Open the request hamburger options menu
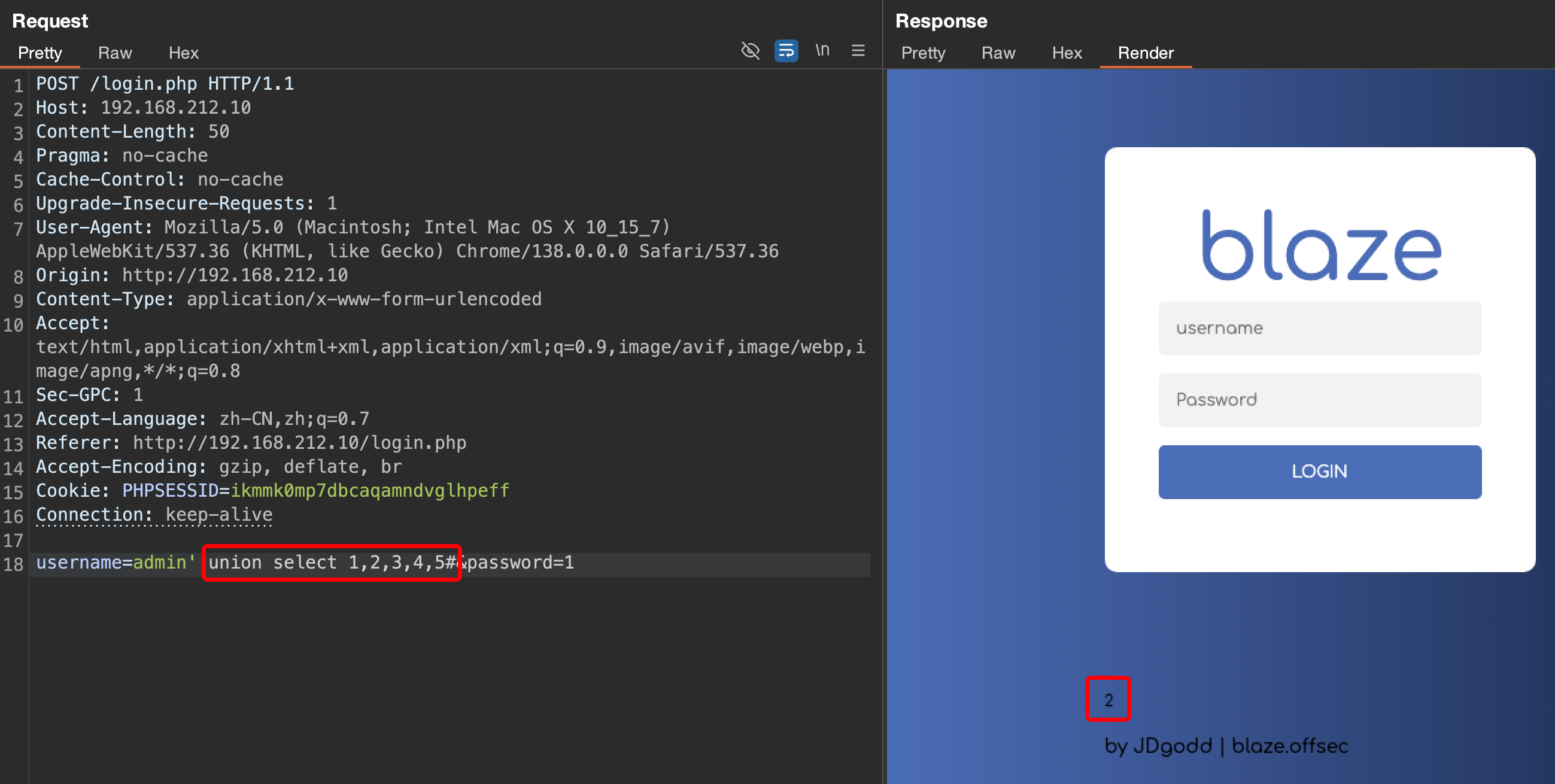The height and width of the screenshot is (784, 1555). (858, 51)
